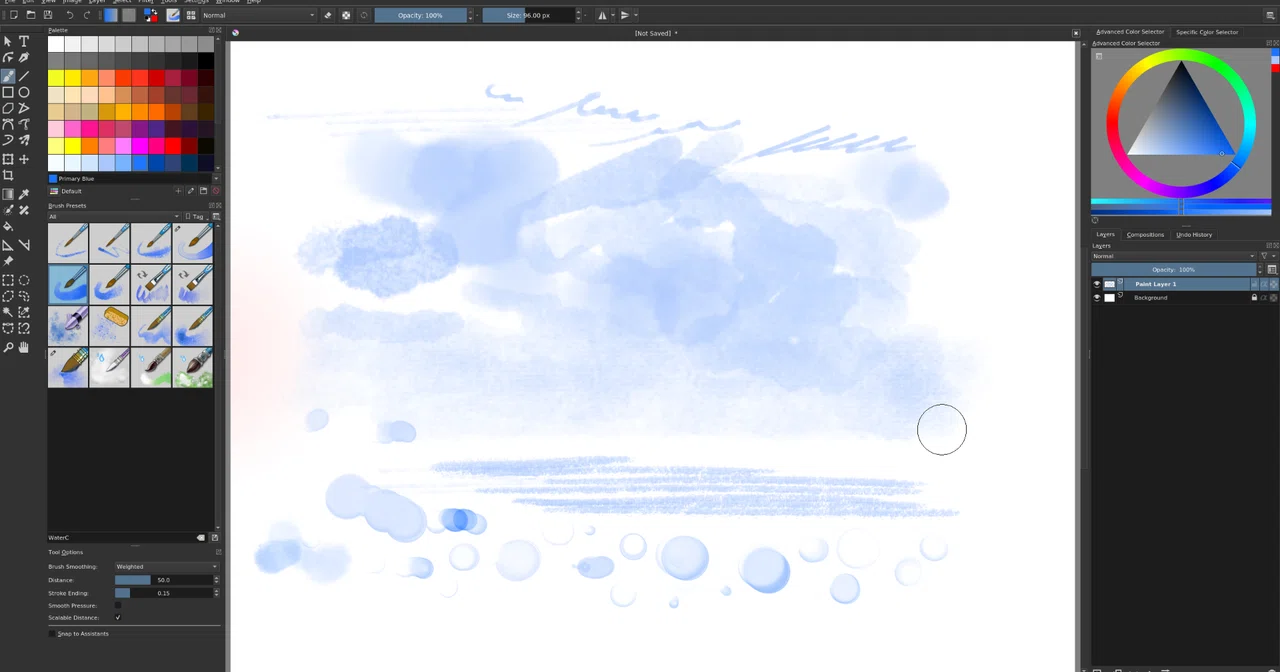Screen dimensions: 1280x672
Task: Select the Rectangular Selection tool
Action: pyautogui.click(x=8, y=280)
